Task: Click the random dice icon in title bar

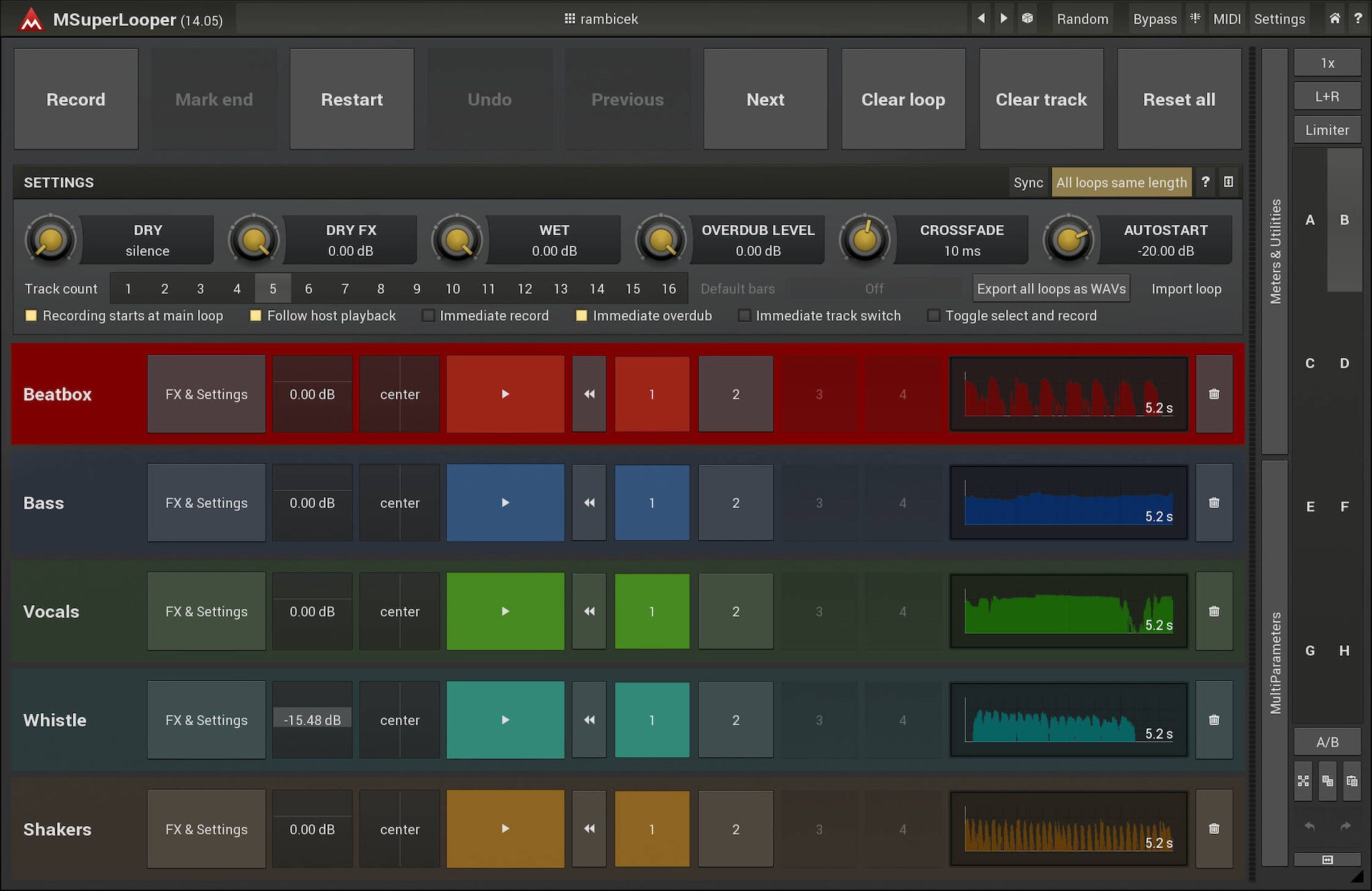Action: tap(1027, 19)
